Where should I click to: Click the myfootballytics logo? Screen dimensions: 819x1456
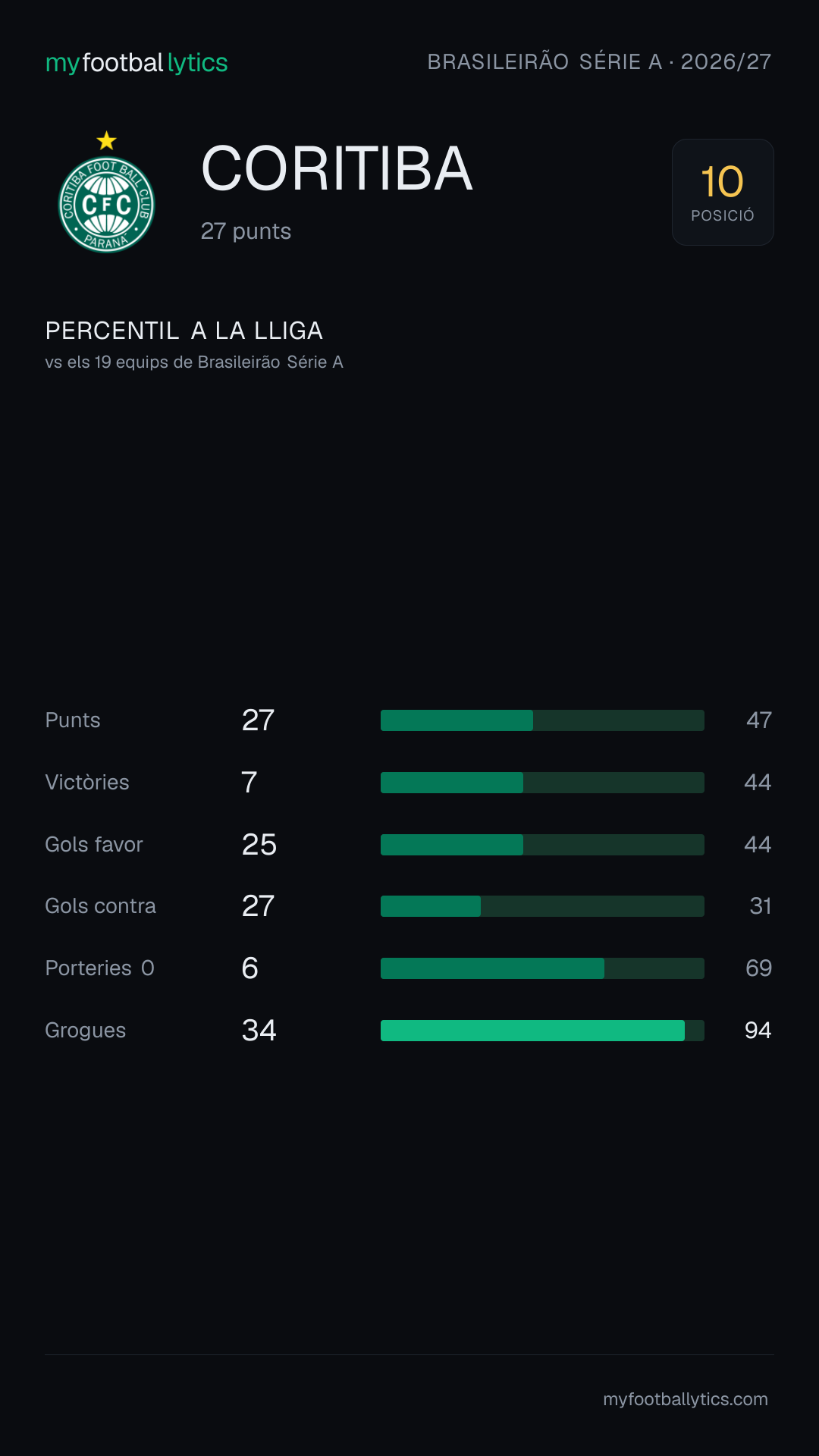tap(136, 62)
